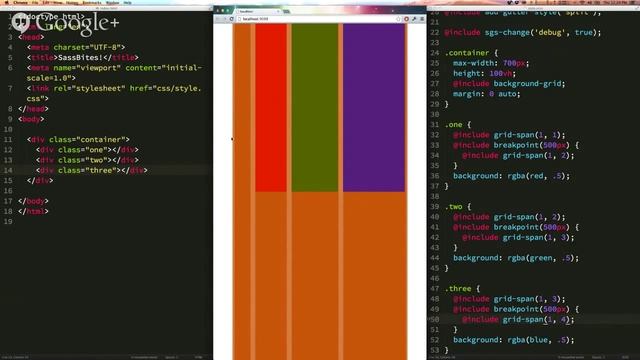Click the meta name="viewport" line
The image size is (640, 360).
tap(114, 73)
